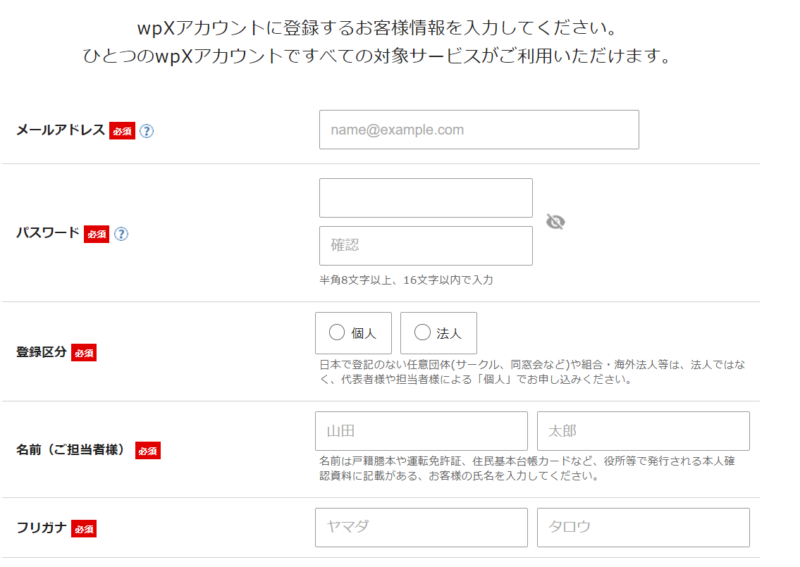Select 法人 registration type radio button

422,332
